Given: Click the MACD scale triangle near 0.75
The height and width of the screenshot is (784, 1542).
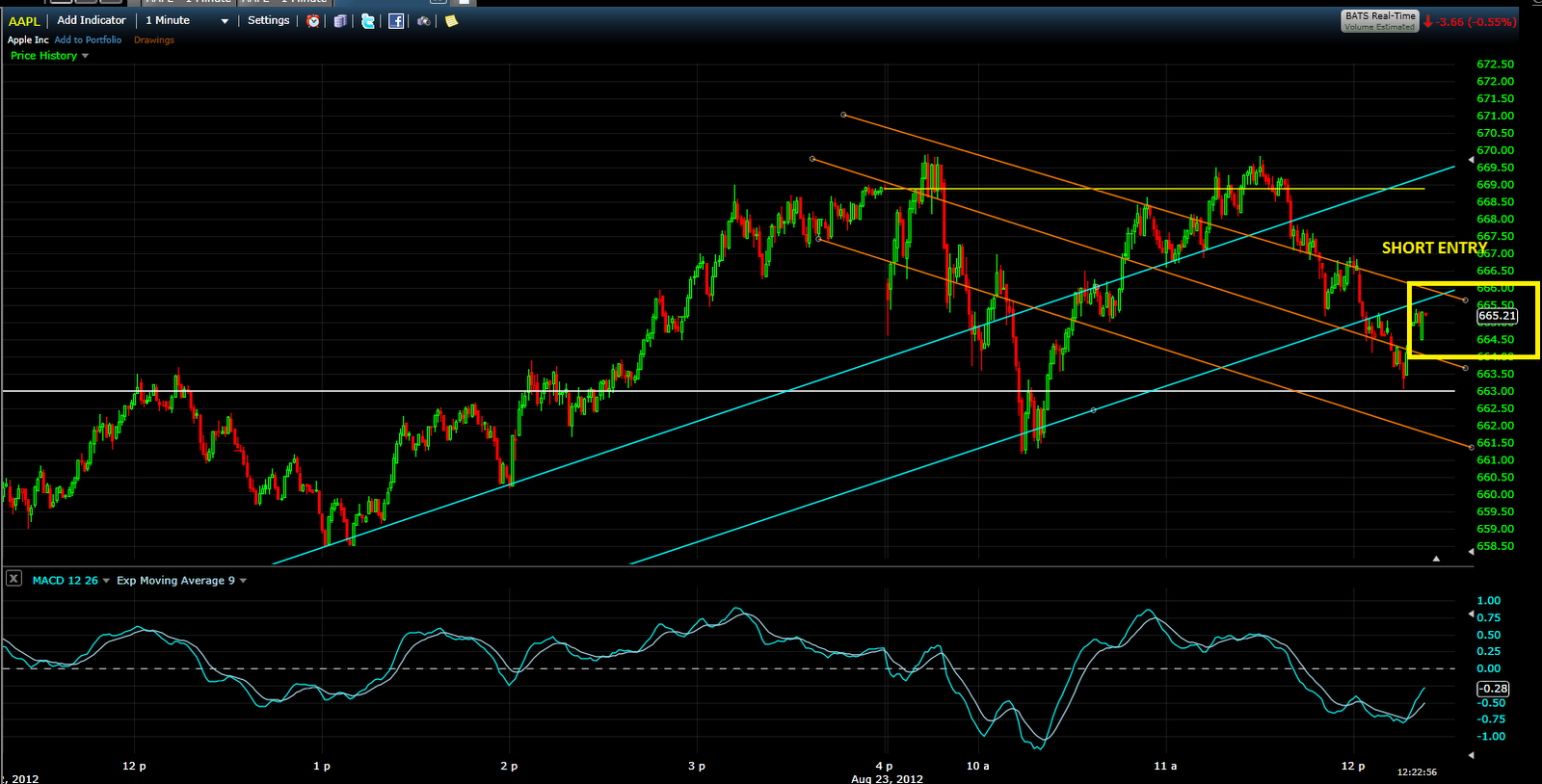Looking at the screenshot, I should click(x=1471, y=614).
